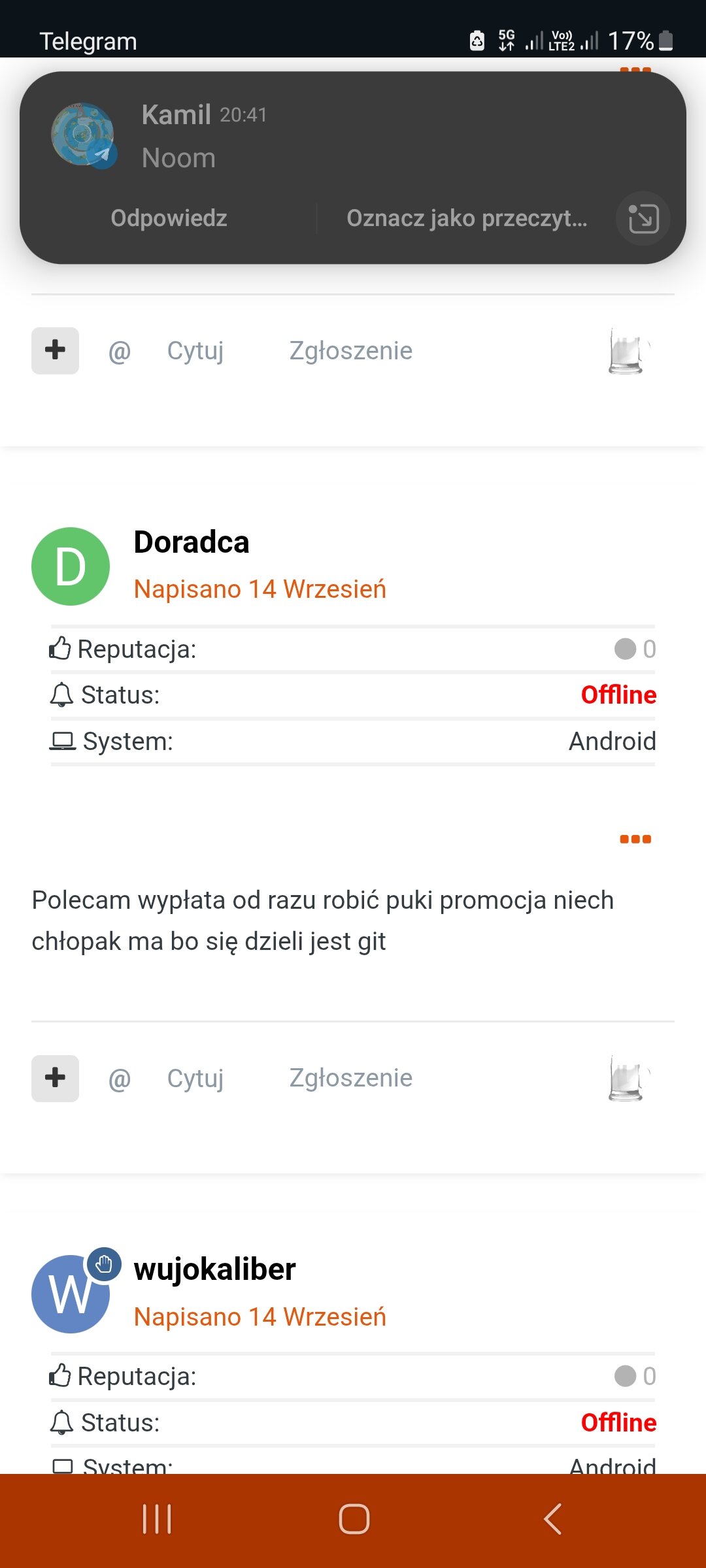Open the three-dot options menu for Doradca's post
This screenshot has height=1568, width=706.
pyautogui.click(x=635, y=839)
